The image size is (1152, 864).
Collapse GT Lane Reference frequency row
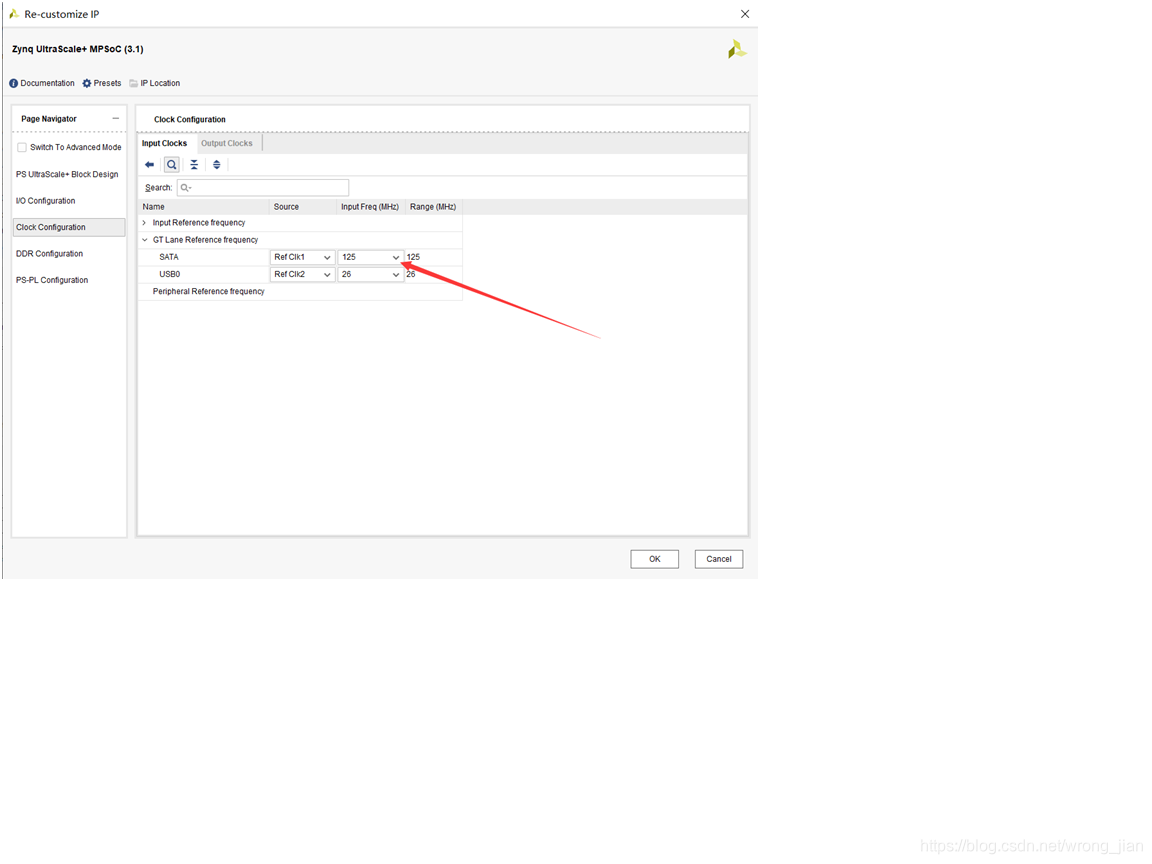click(145, 240)
